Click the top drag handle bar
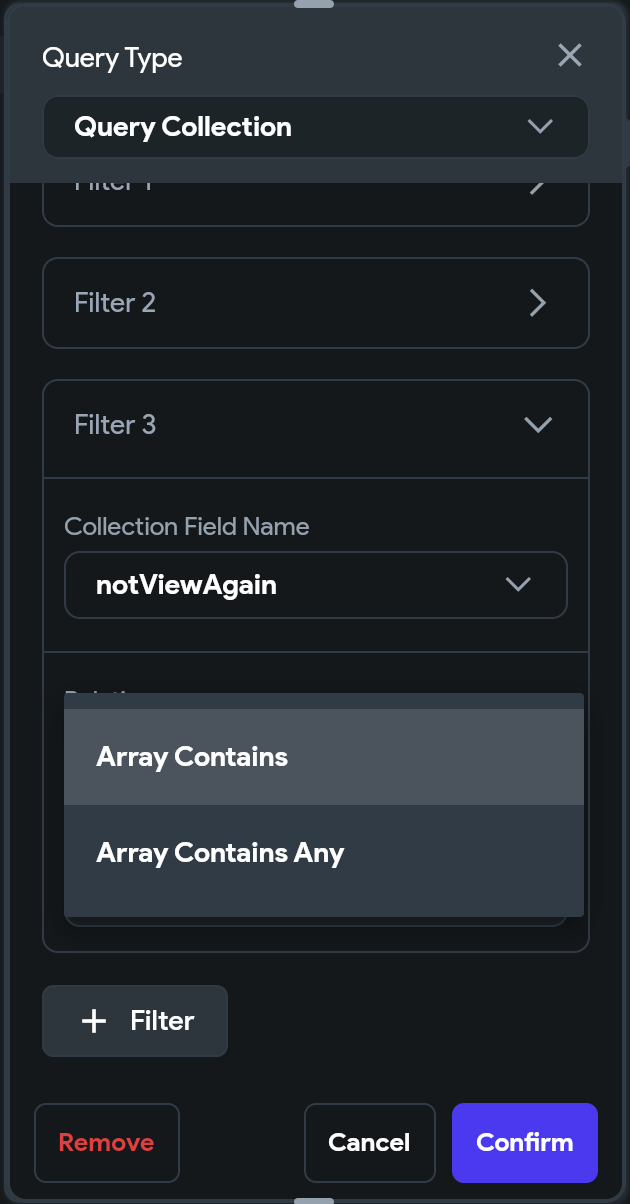 click(314, 4)
